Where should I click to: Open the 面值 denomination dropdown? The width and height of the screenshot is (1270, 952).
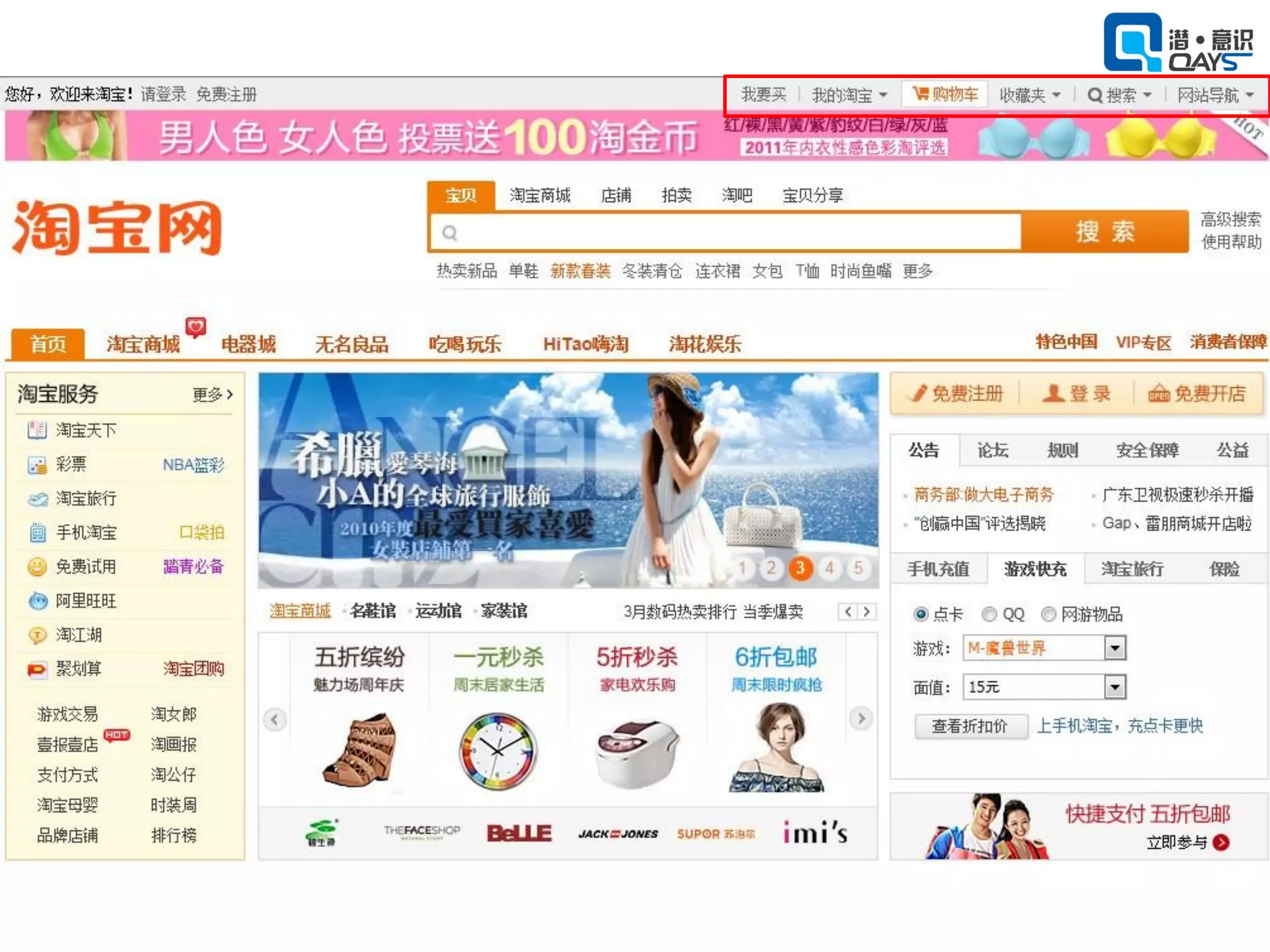1114,687
